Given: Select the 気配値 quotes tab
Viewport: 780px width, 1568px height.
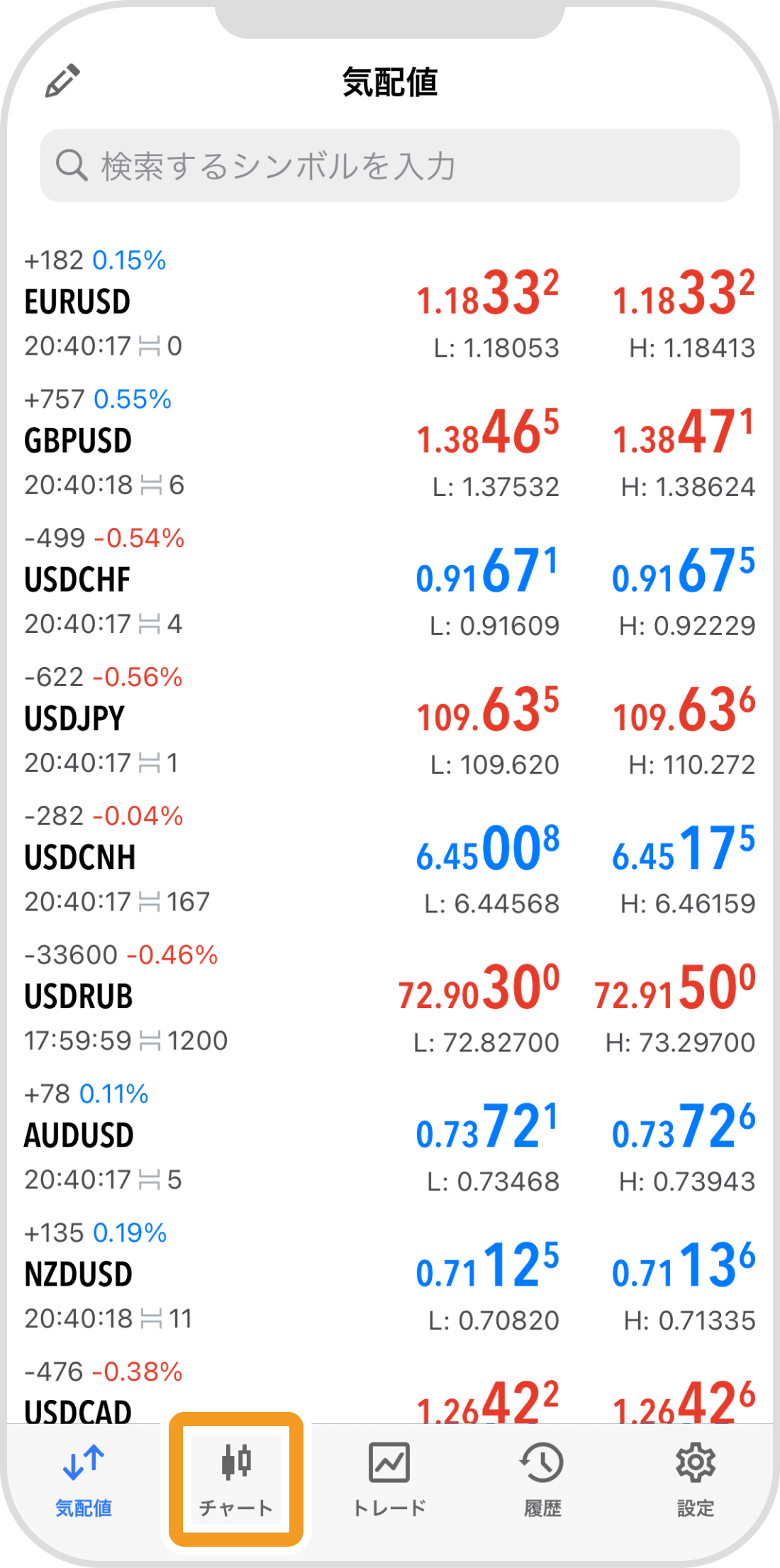Looking at the screenshot, I should pos(84,1479).
